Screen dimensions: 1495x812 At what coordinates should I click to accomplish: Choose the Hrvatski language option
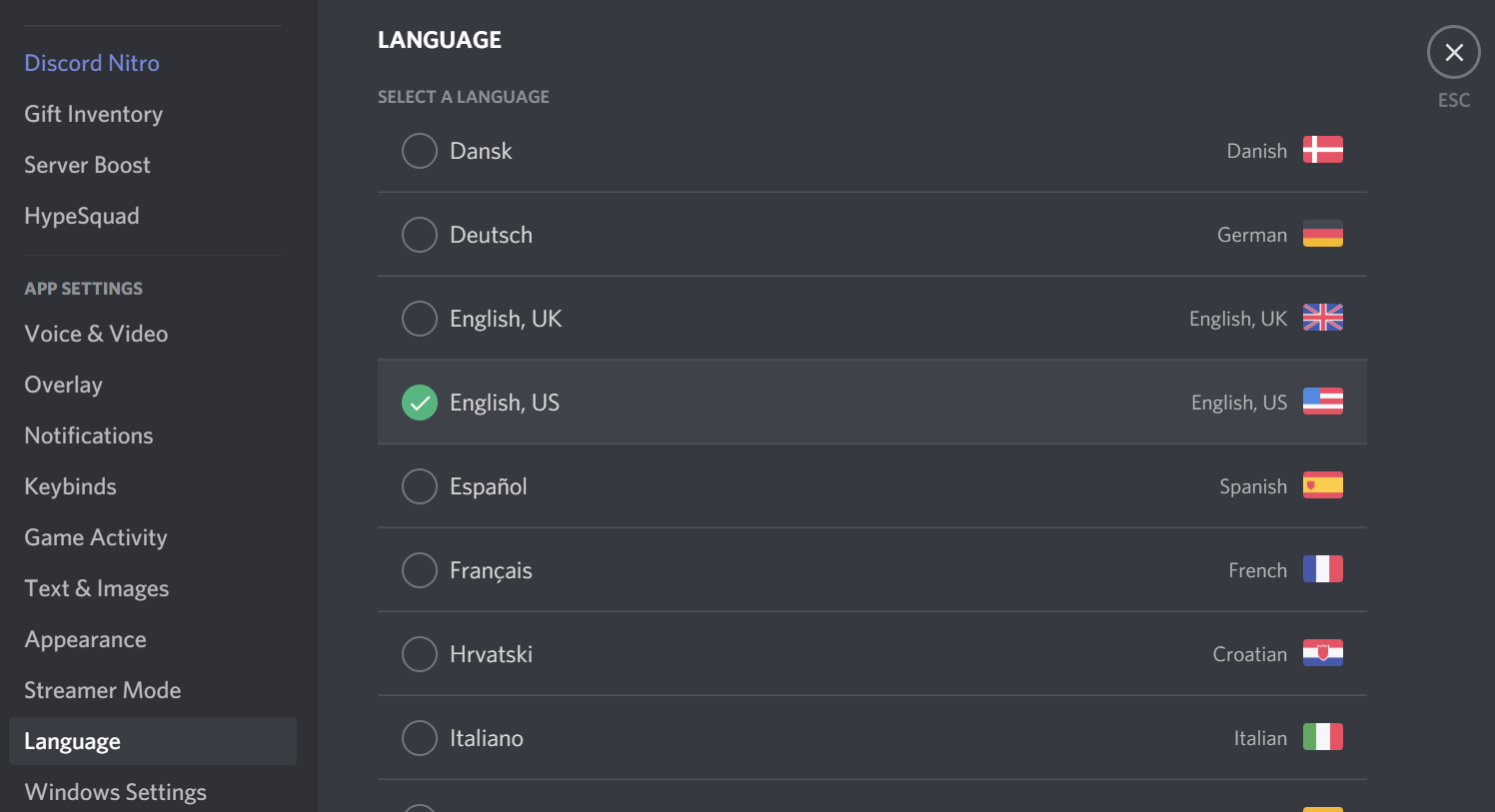(x=420, y=654)
